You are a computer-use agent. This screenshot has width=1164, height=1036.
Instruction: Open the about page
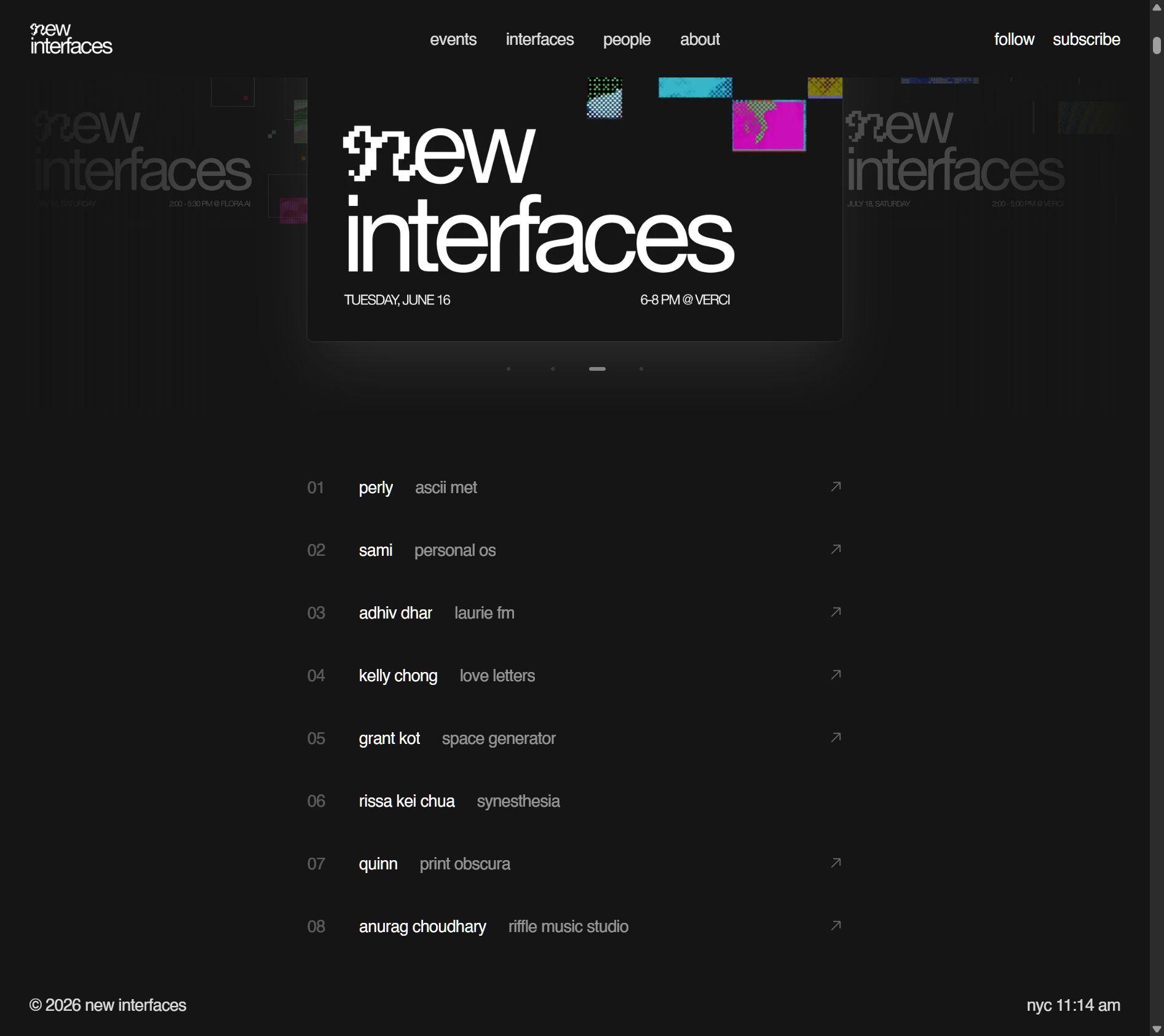(x=700, y=39)
